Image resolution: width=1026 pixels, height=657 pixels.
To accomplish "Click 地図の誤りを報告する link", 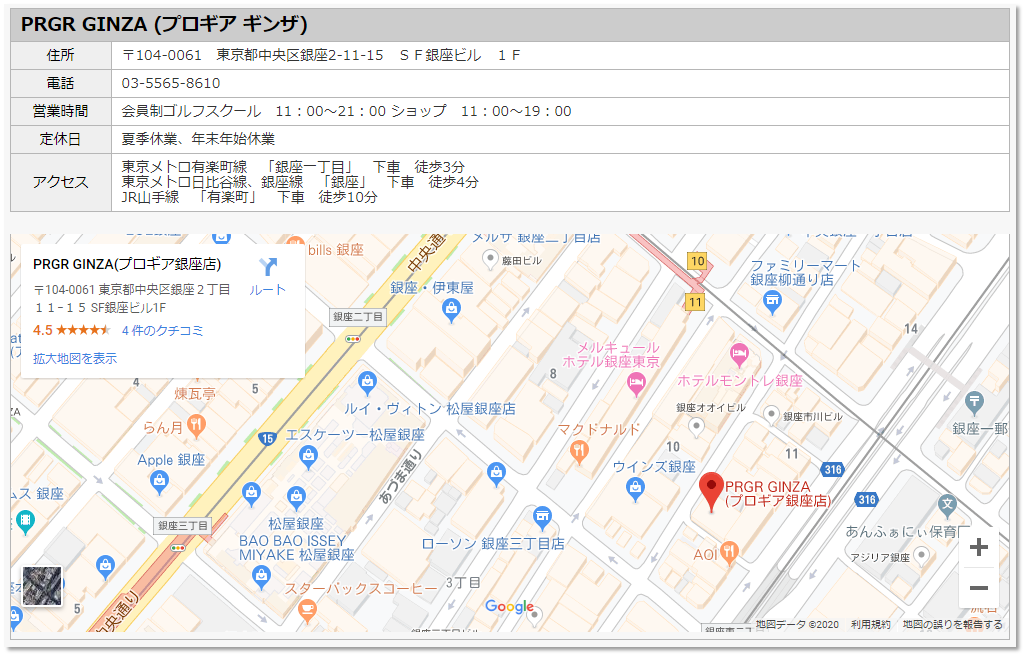I will click(x=953, y=624).
